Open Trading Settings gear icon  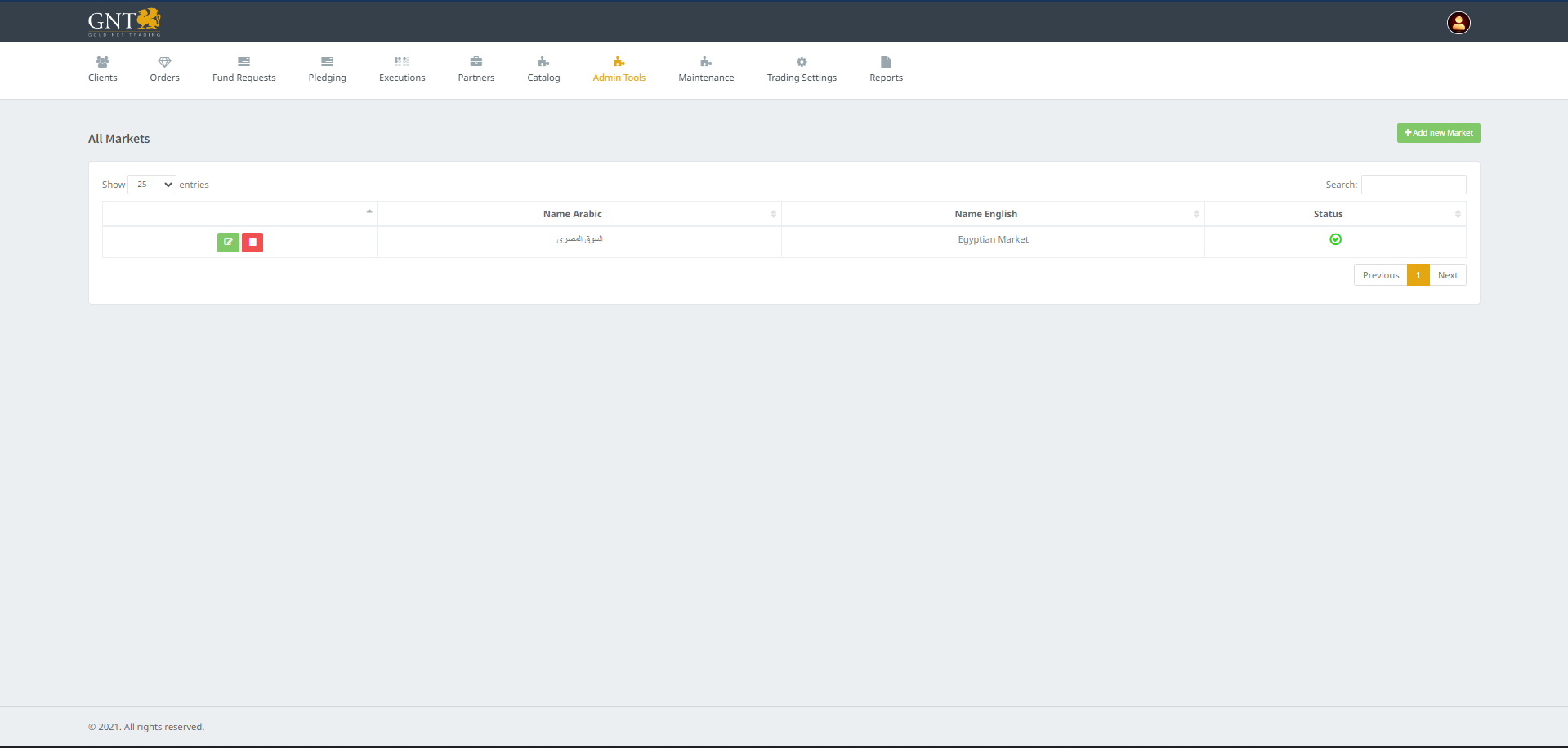click(x=802, y=62)
